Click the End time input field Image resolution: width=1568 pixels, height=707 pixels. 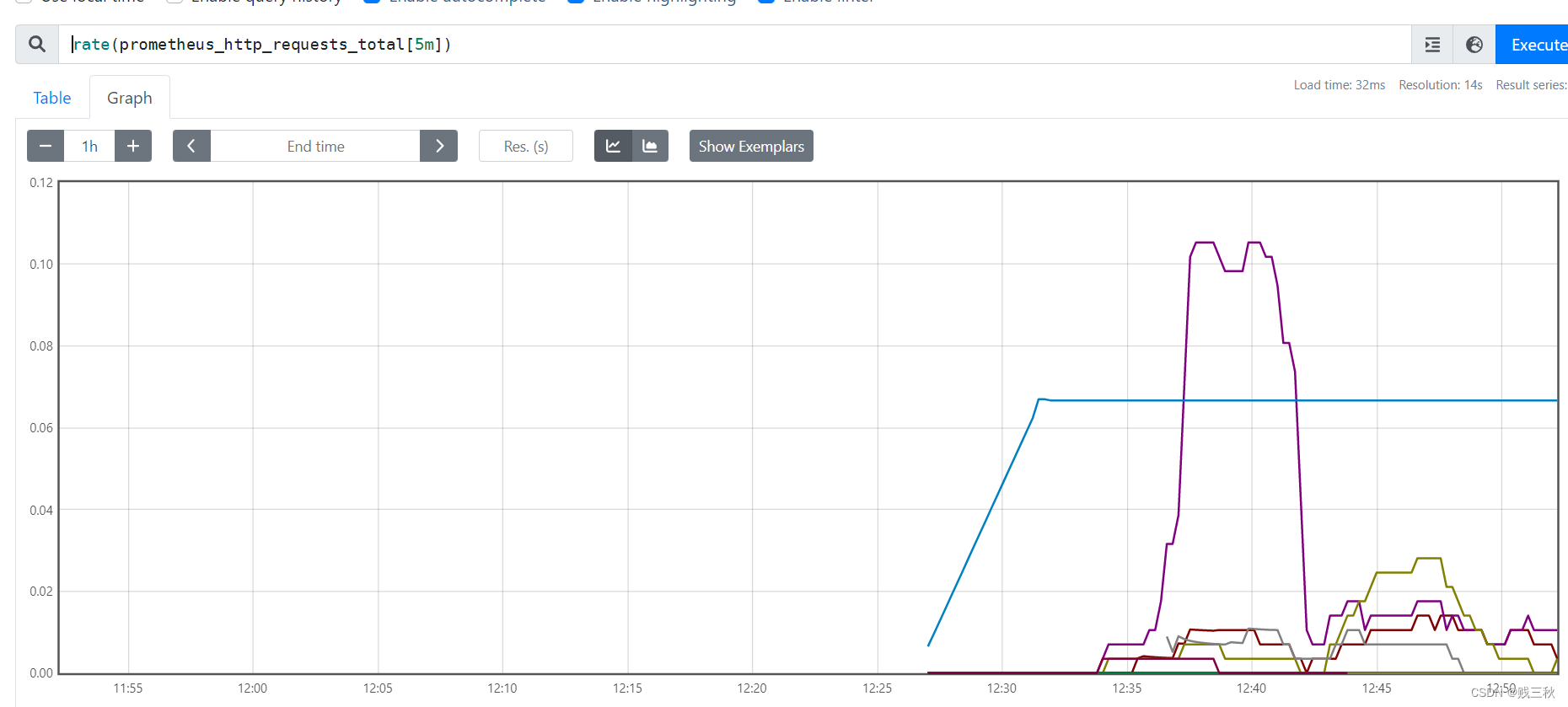click(315, 146)
